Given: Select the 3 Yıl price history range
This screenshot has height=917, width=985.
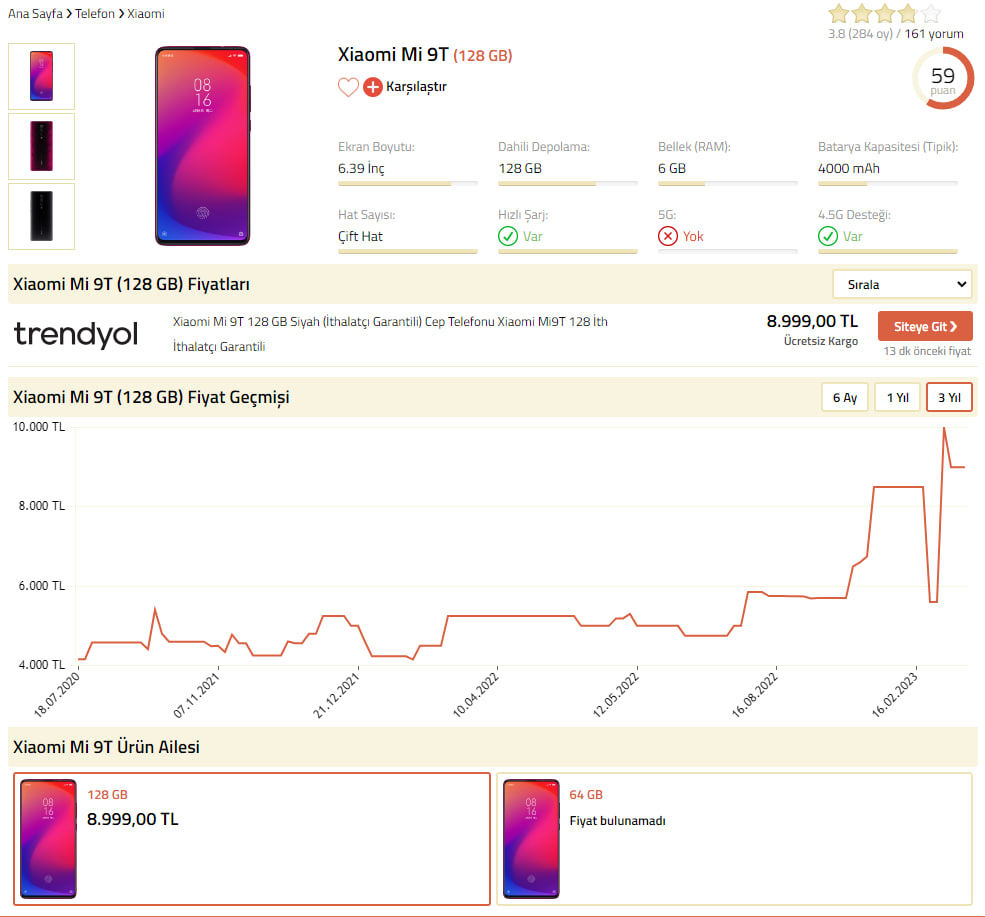Looking at the screenshot, I should [949, 398].
